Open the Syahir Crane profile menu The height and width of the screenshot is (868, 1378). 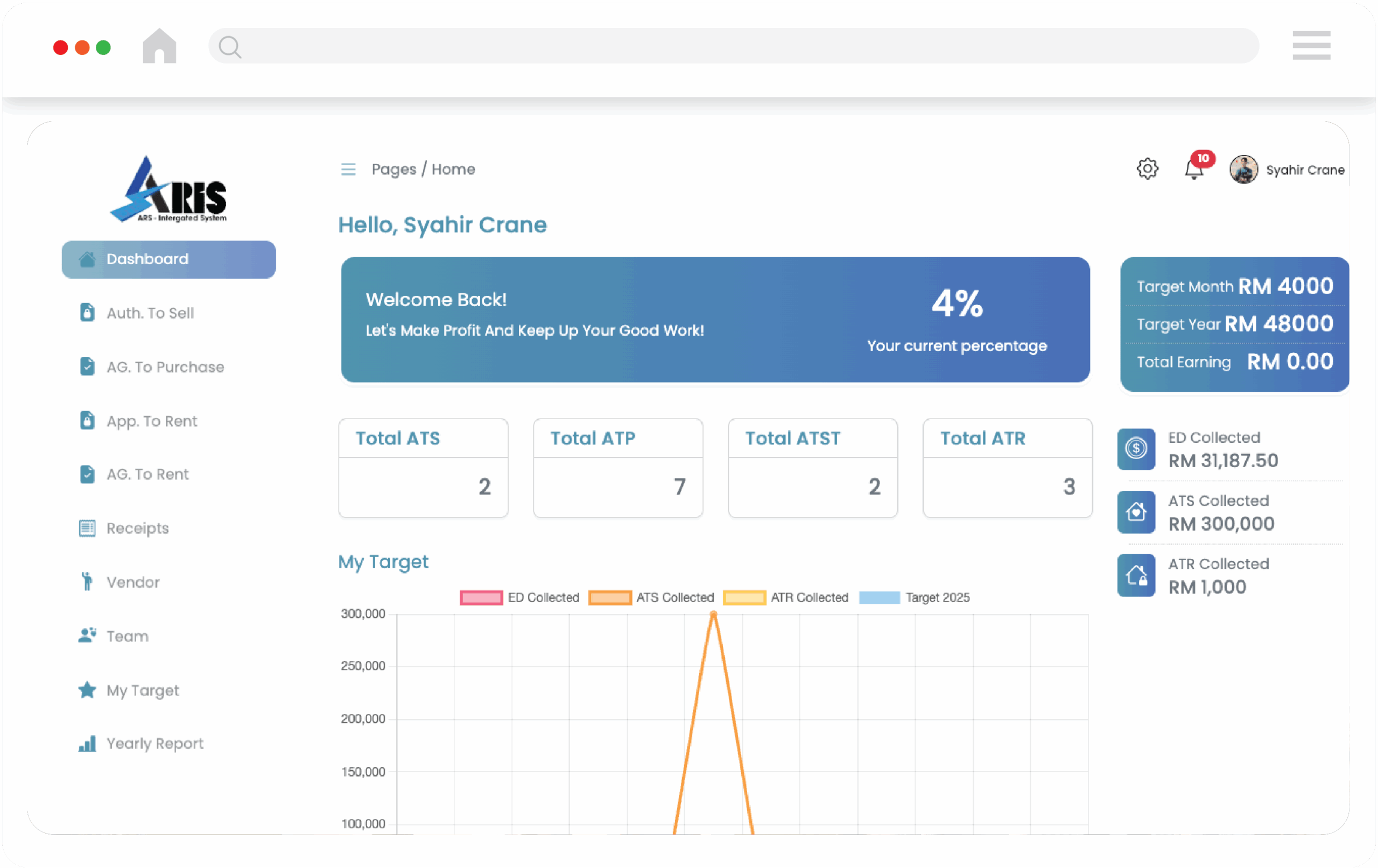point(1287,170)
